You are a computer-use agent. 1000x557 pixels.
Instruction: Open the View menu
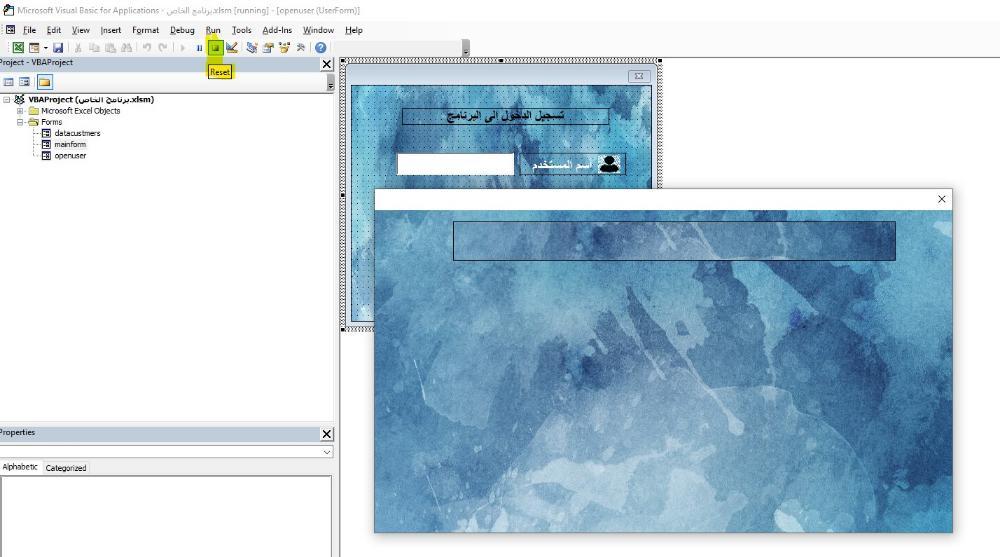point(80,30)
